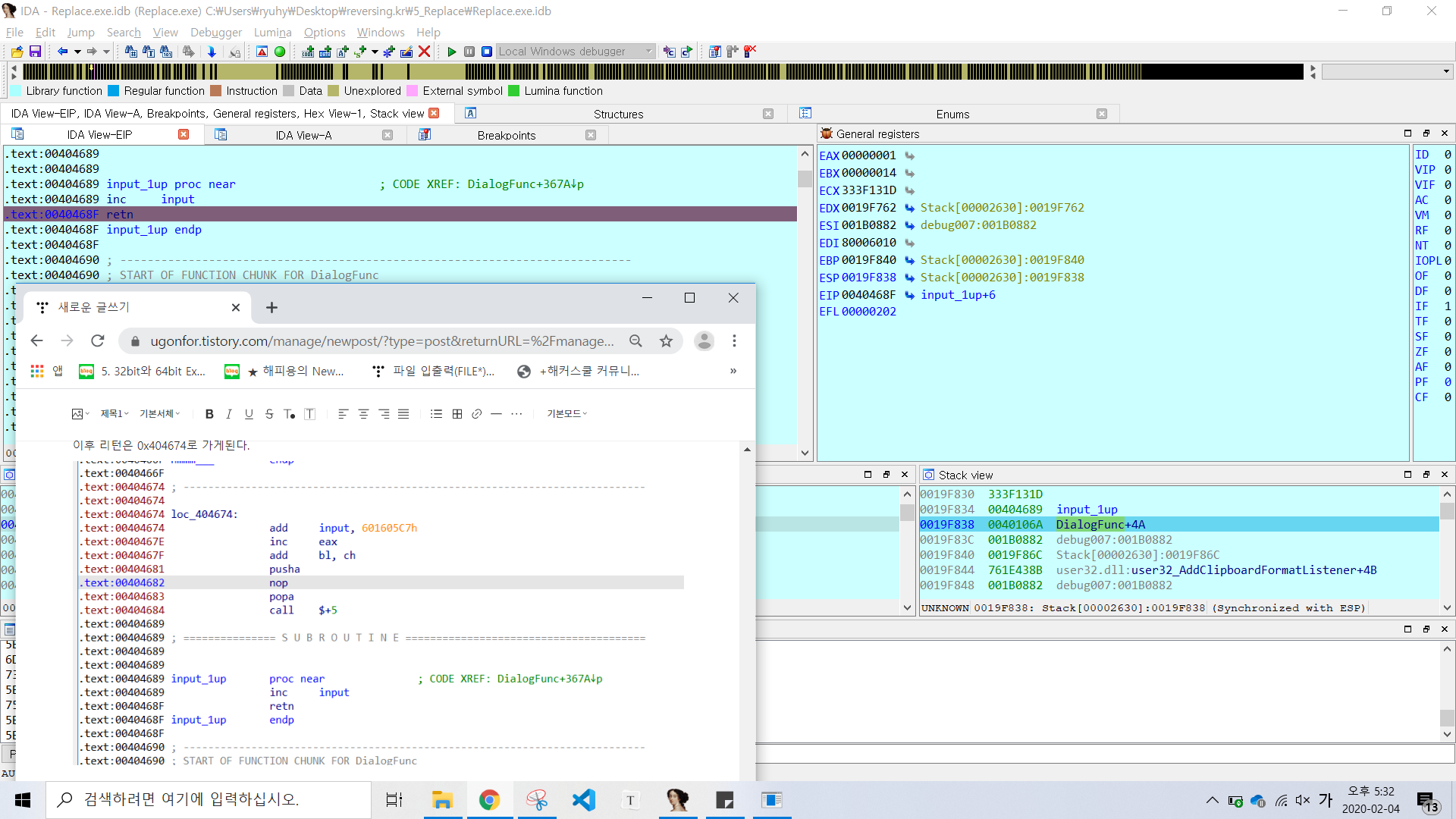The width and height of the screenshot is (1456, 819).
Task: Save the IDA database with floppy icon
Action: tap(35, 52)
